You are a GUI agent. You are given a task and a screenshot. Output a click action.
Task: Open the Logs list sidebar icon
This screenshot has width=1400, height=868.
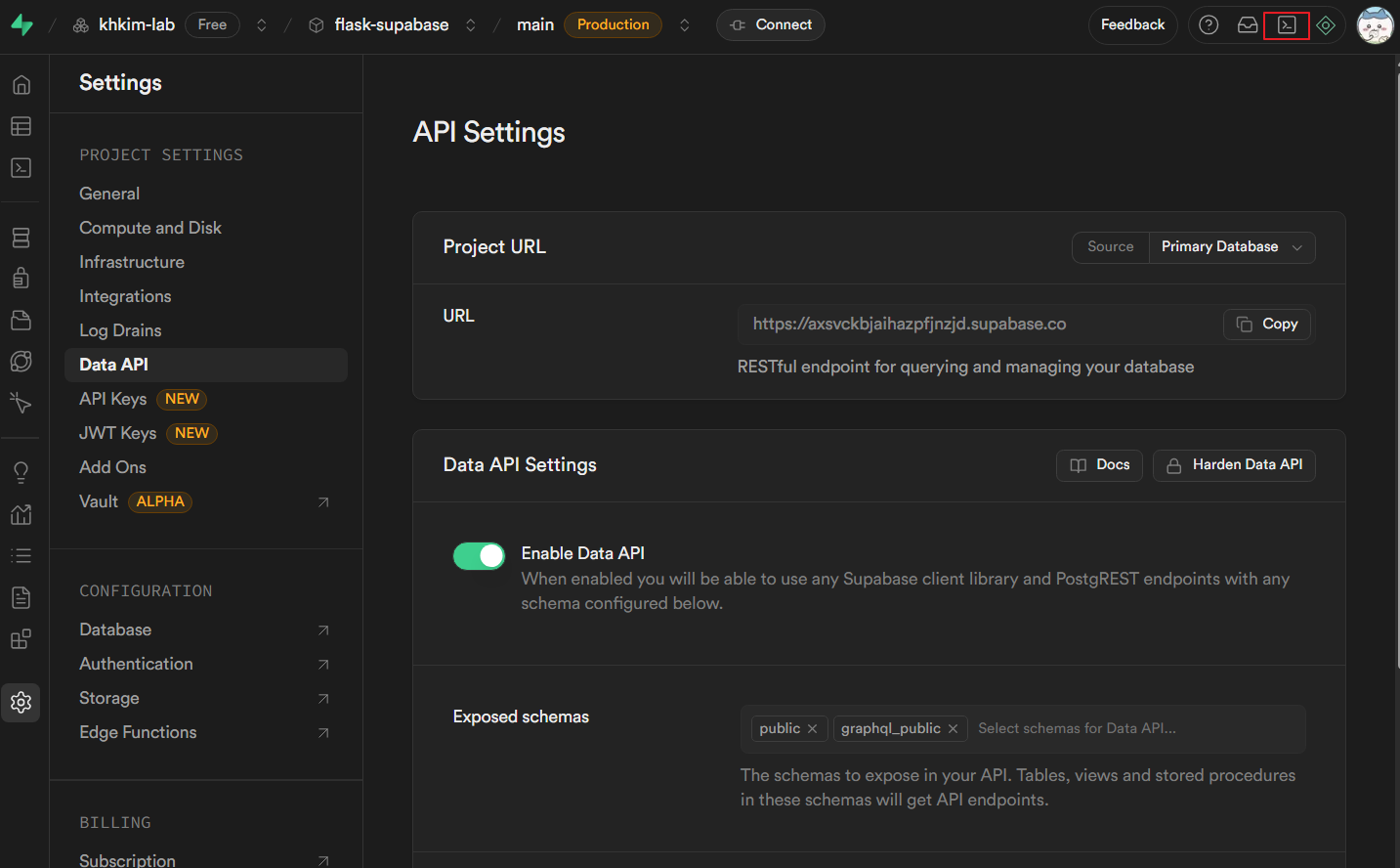[x=21, y=555]
